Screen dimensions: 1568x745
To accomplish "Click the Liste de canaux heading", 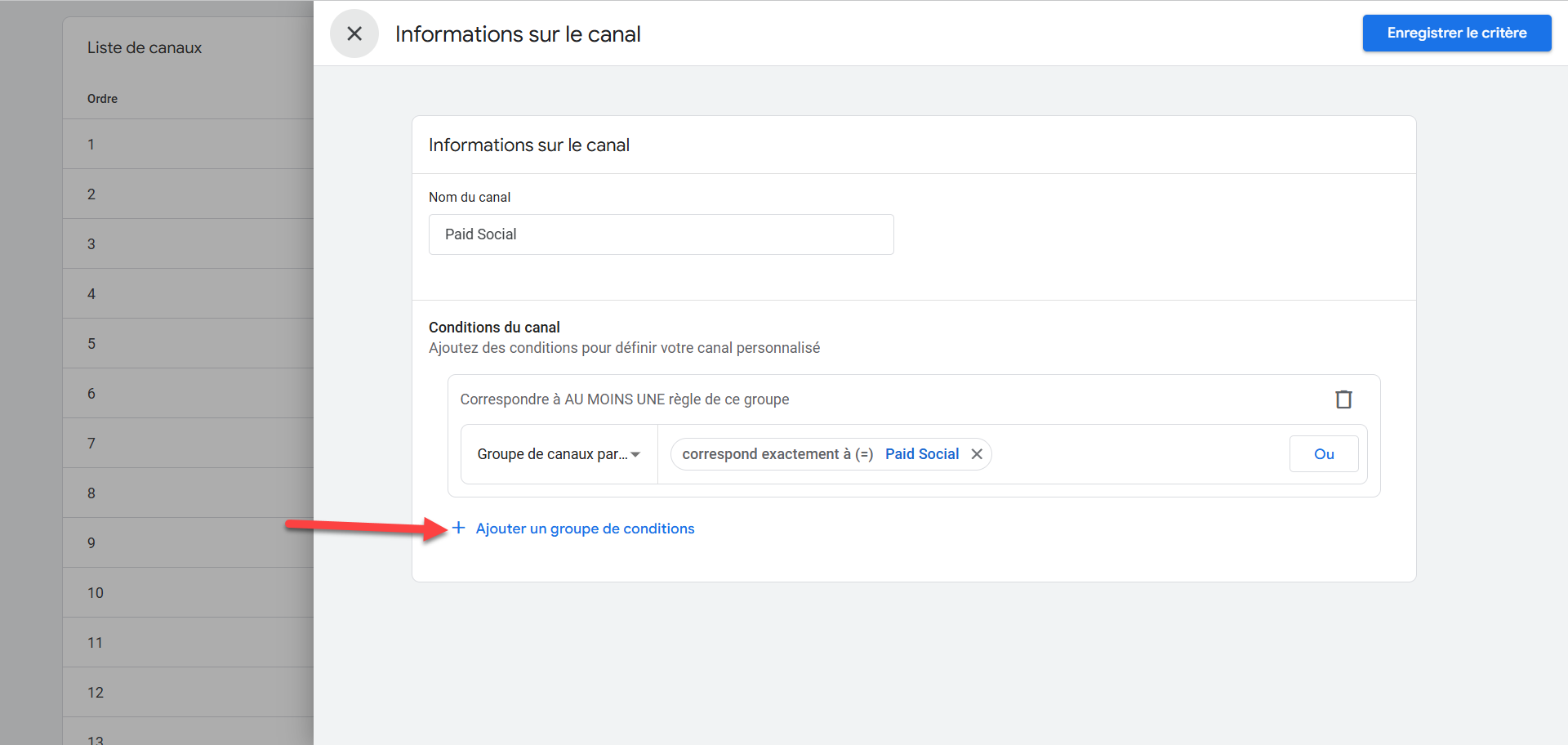I will (145, 47).
